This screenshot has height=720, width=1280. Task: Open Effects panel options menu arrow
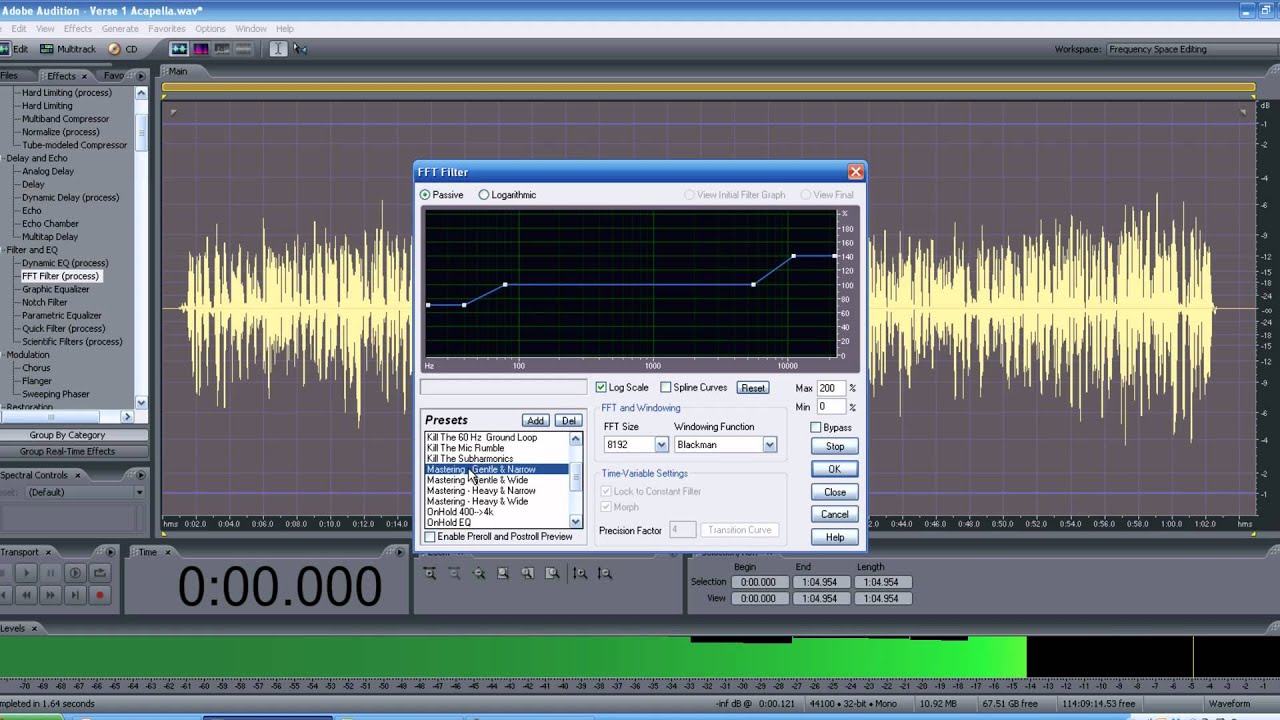click(x=140, y=76)
